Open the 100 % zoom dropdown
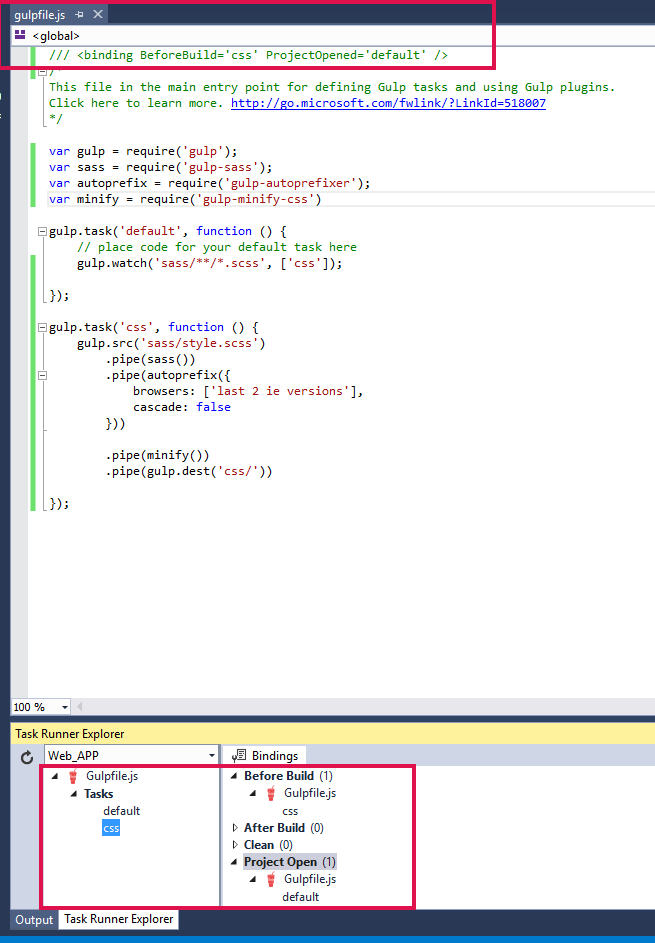The image size is (655, 943). click(65, 707)
